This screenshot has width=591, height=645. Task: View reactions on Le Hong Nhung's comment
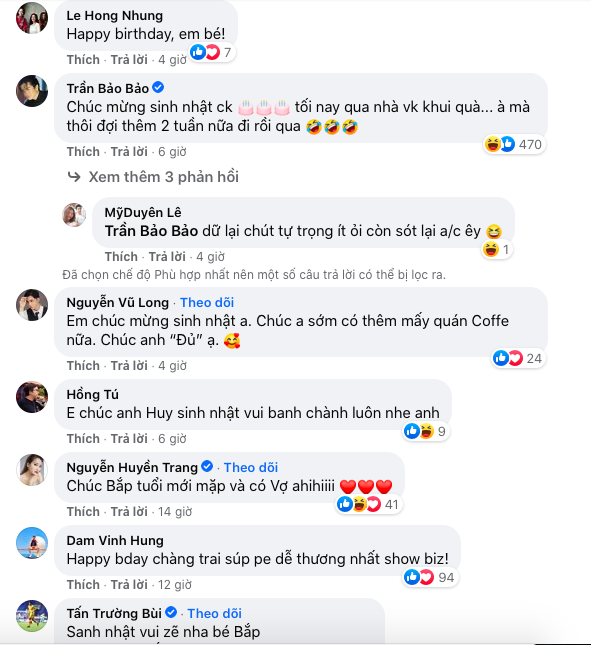[x=212, y=52]
